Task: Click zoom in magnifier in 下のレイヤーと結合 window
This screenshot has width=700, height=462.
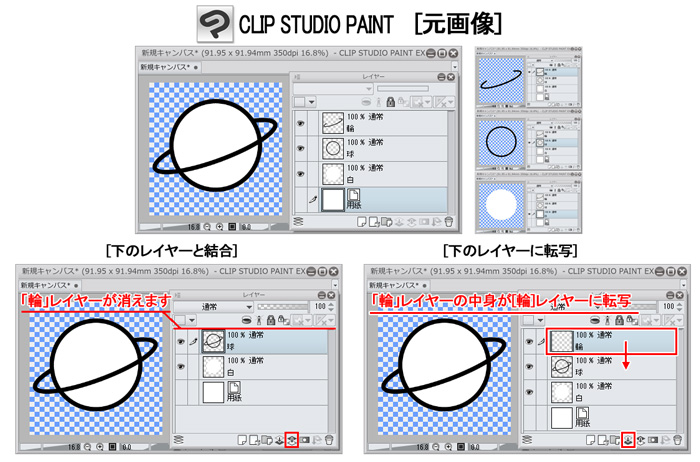Action: pos(100,447)
